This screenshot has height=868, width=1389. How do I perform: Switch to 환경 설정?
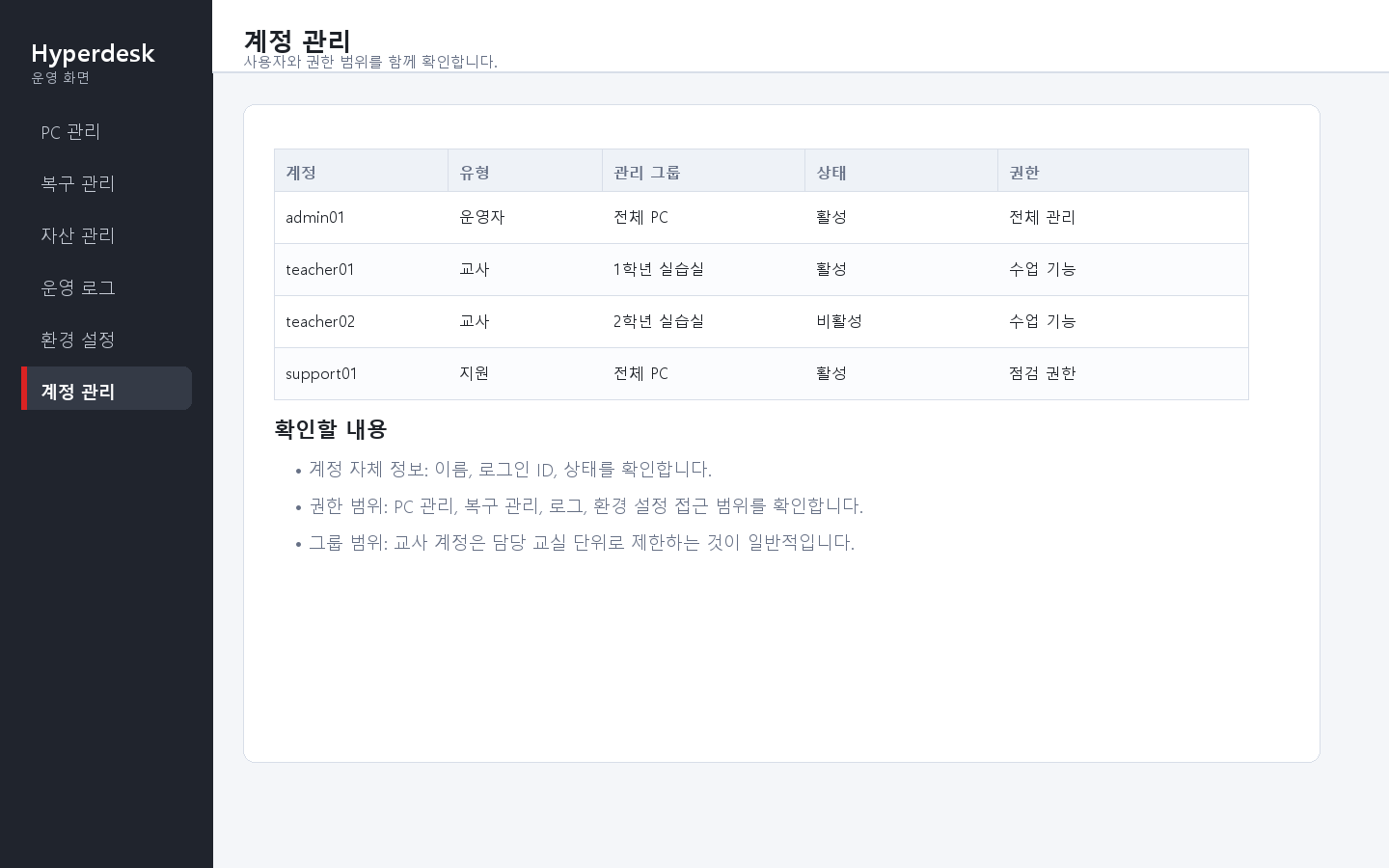click(x=106, y=340)
